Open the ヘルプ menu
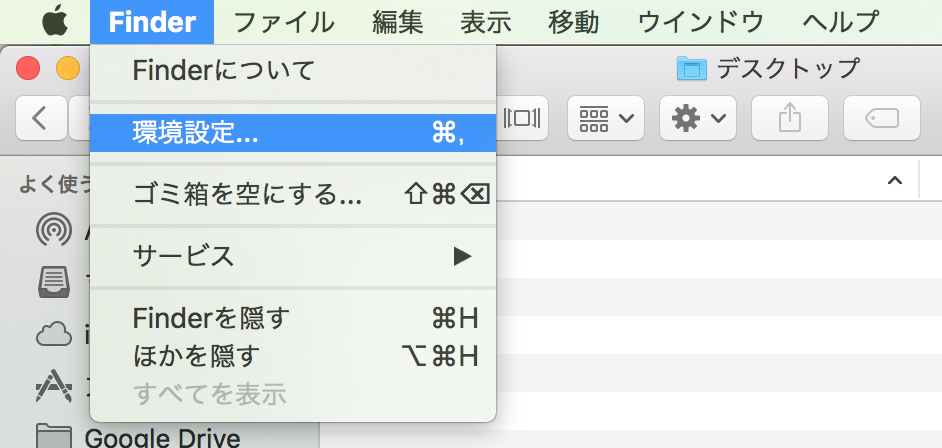 tap(840, 22)
